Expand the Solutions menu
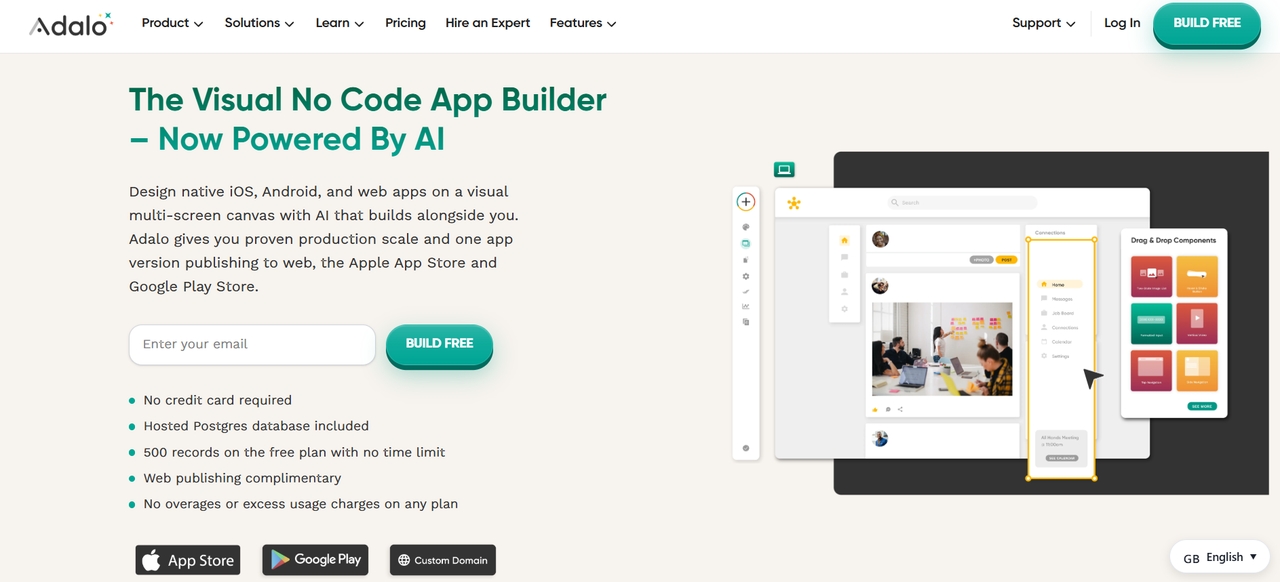Image resolution: width=1280 pixels, height=582 pixels. point(259,23)
